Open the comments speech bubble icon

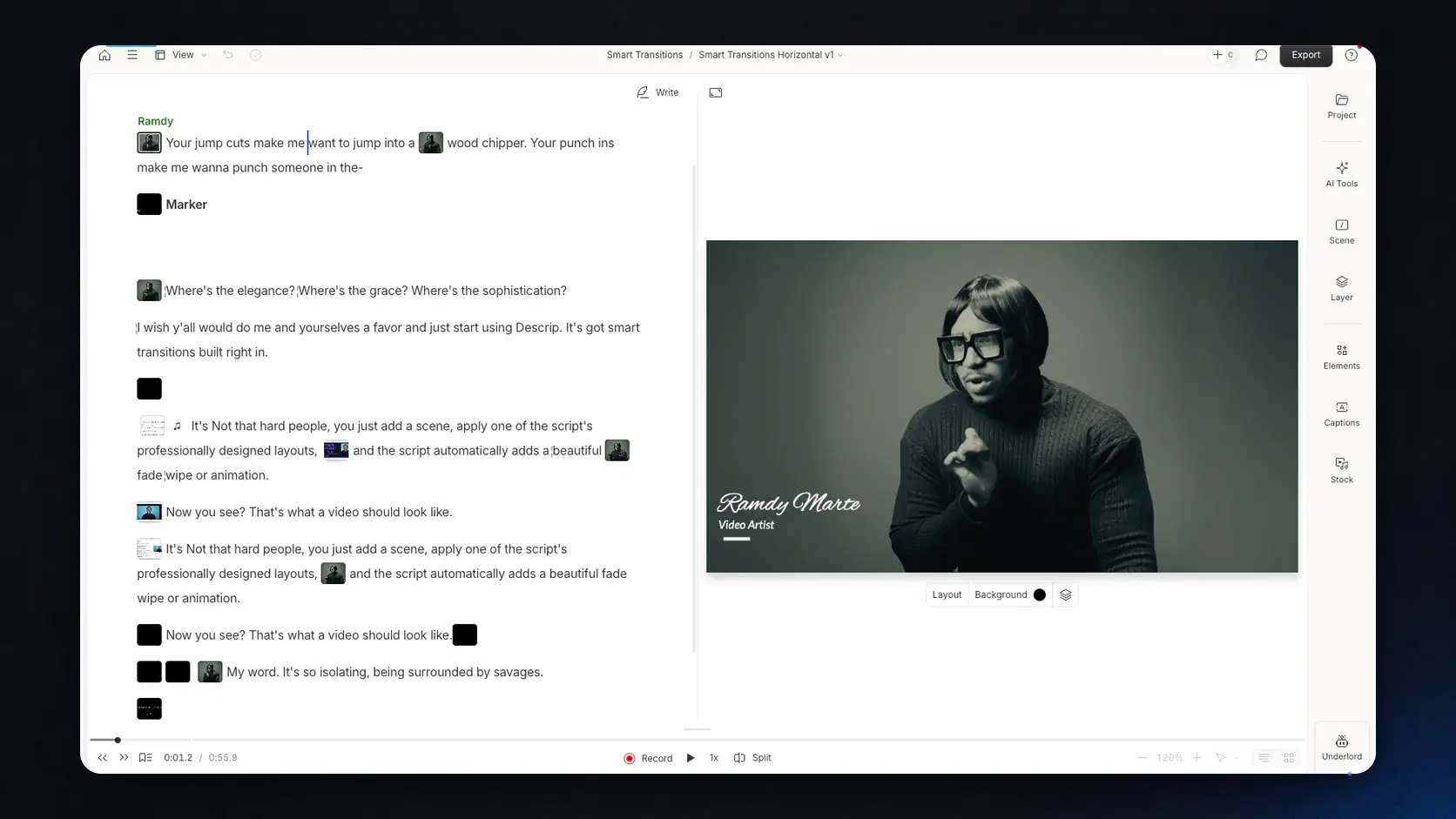[x=1260, y=55]
